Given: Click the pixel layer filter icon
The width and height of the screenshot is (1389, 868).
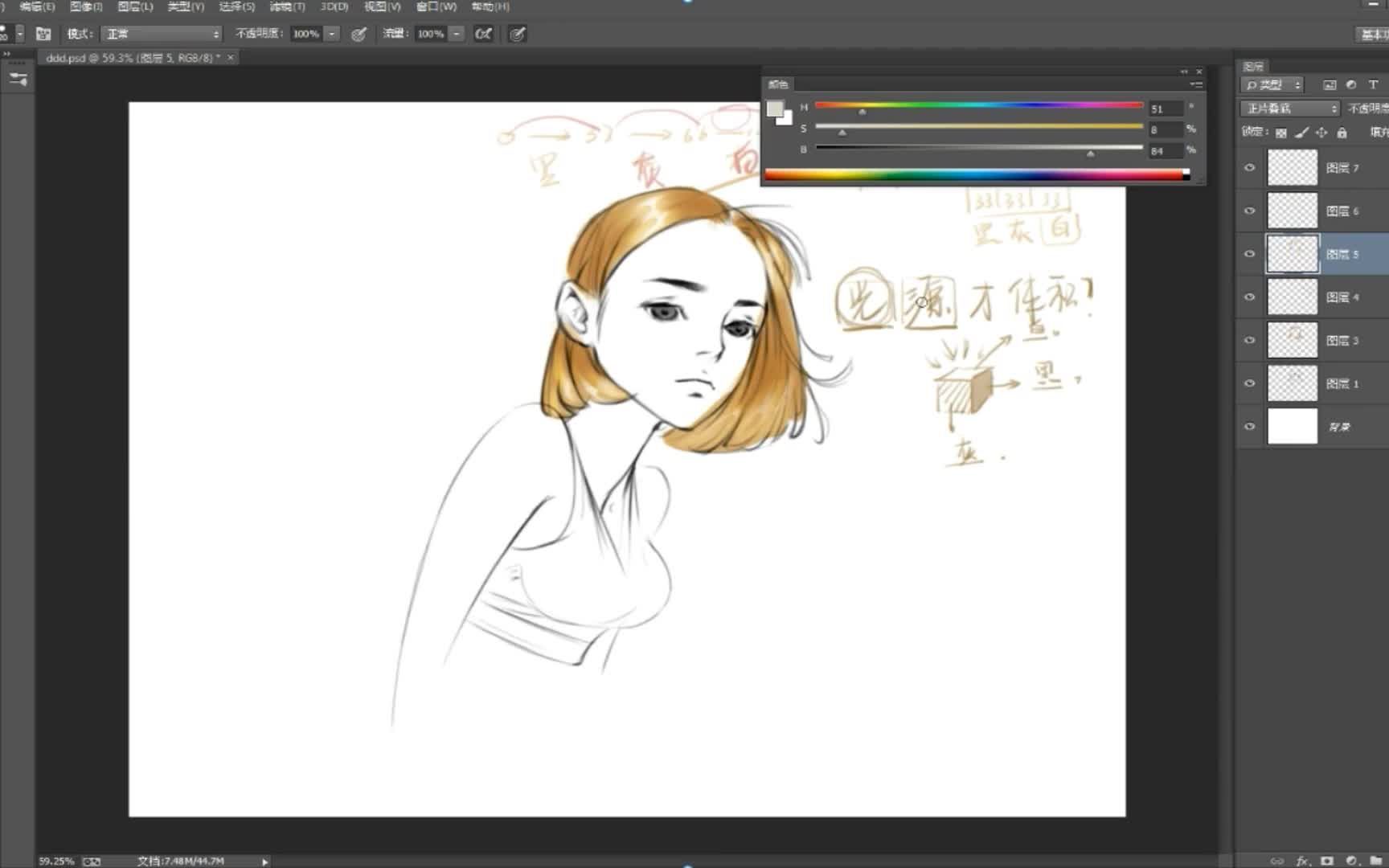Looking at the screenshot, I should tap(1330, 84).
